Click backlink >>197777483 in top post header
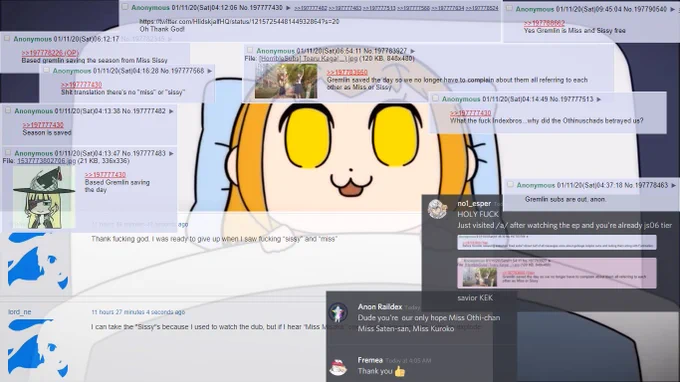Image resolution: width=680 pixels, height=382 pixels. (x=345, y=8)
